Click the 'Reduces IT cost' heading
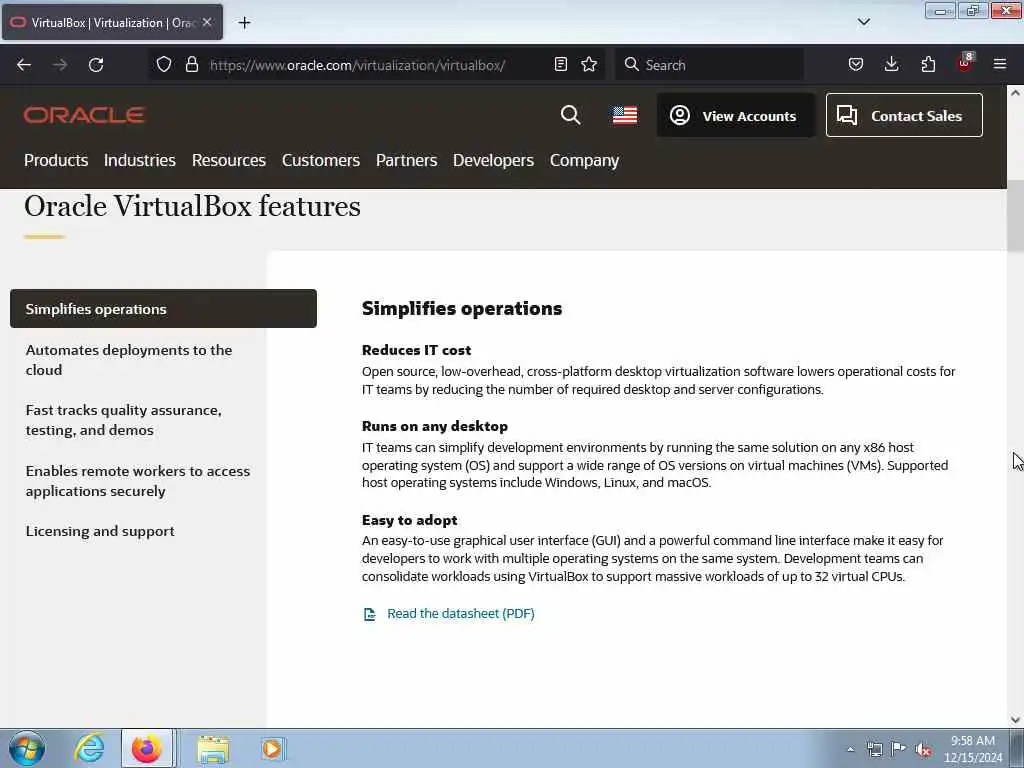The height and width of the screenshot is (768, 1024). click(x=417, y=350)
